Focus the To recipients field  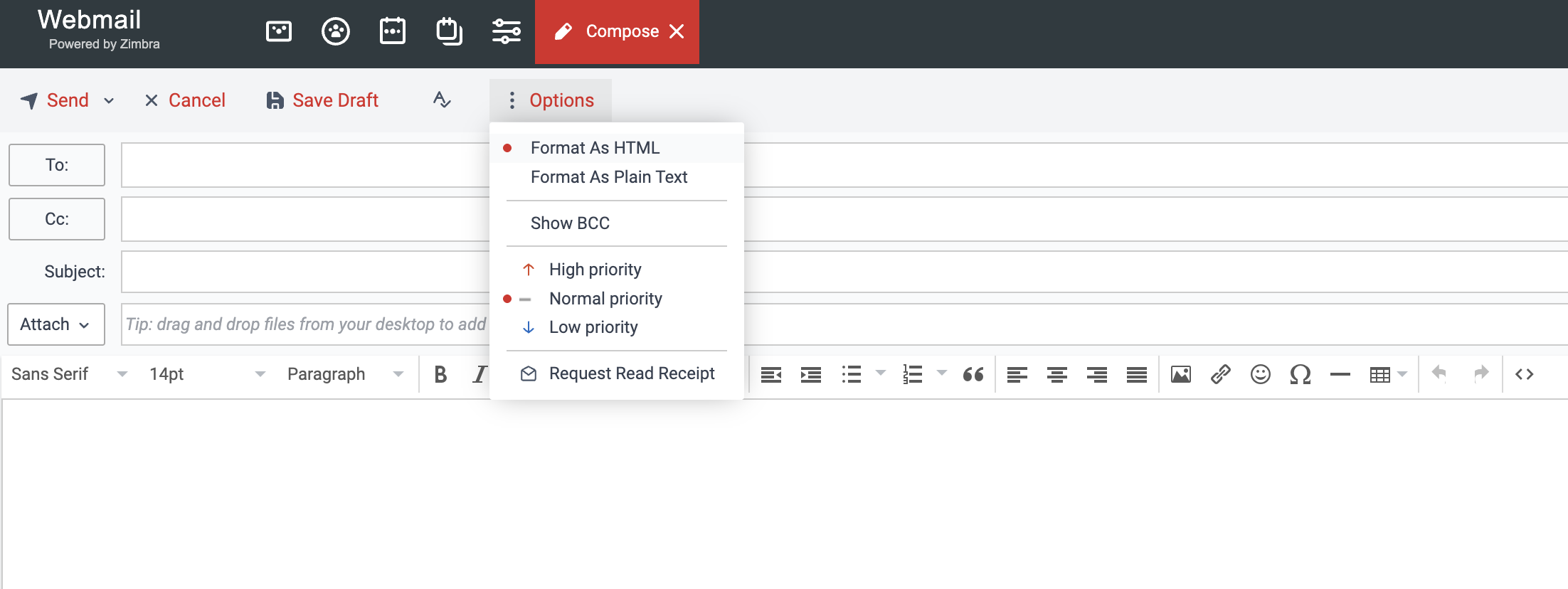coord(844,165)
